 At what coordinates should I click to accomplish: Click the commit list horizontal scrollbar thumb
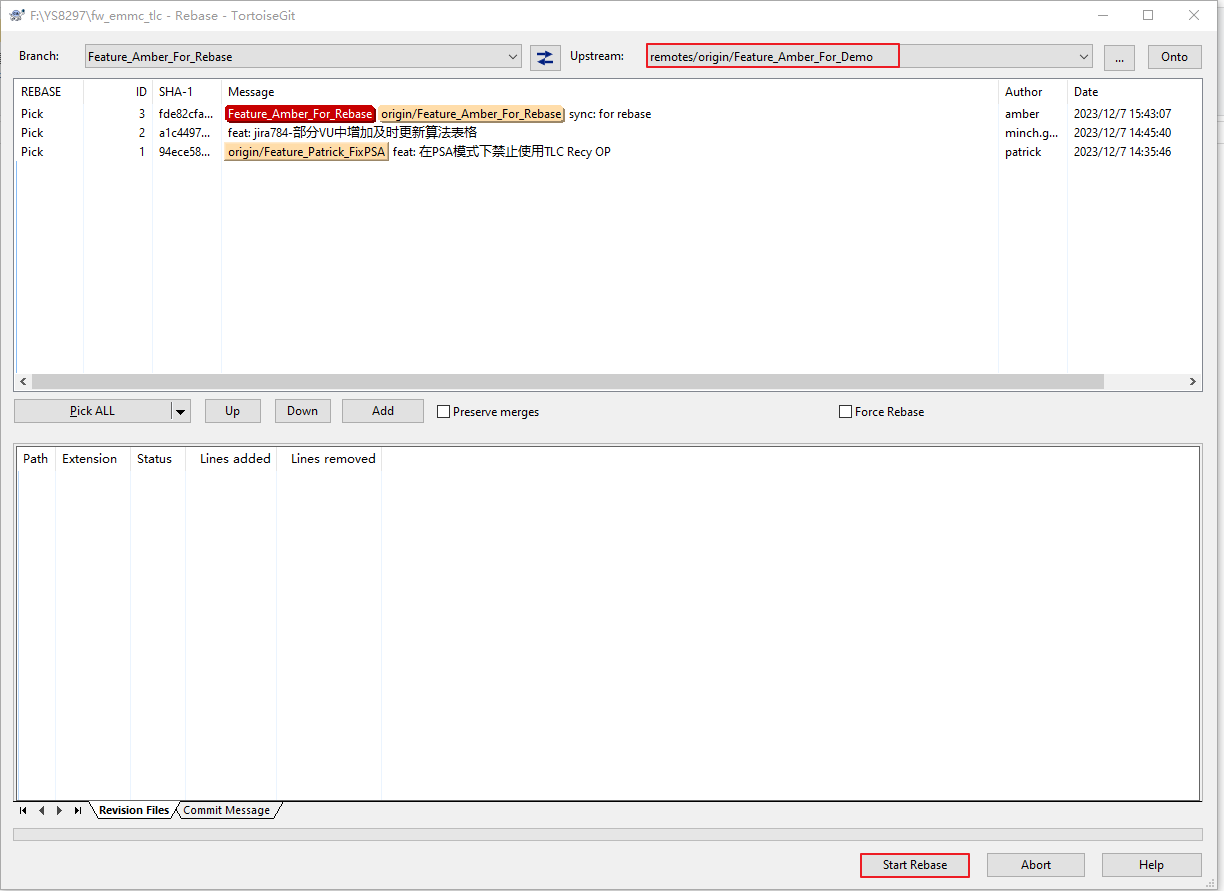[567, 382]
